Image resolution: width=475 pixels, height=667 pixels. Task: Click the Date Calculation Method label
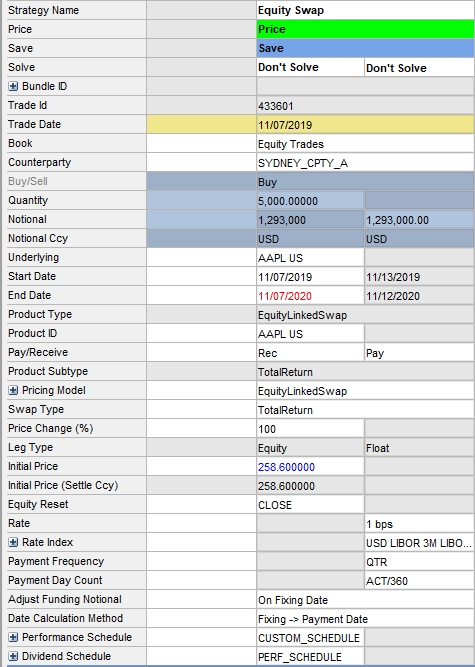click(65, 618)
